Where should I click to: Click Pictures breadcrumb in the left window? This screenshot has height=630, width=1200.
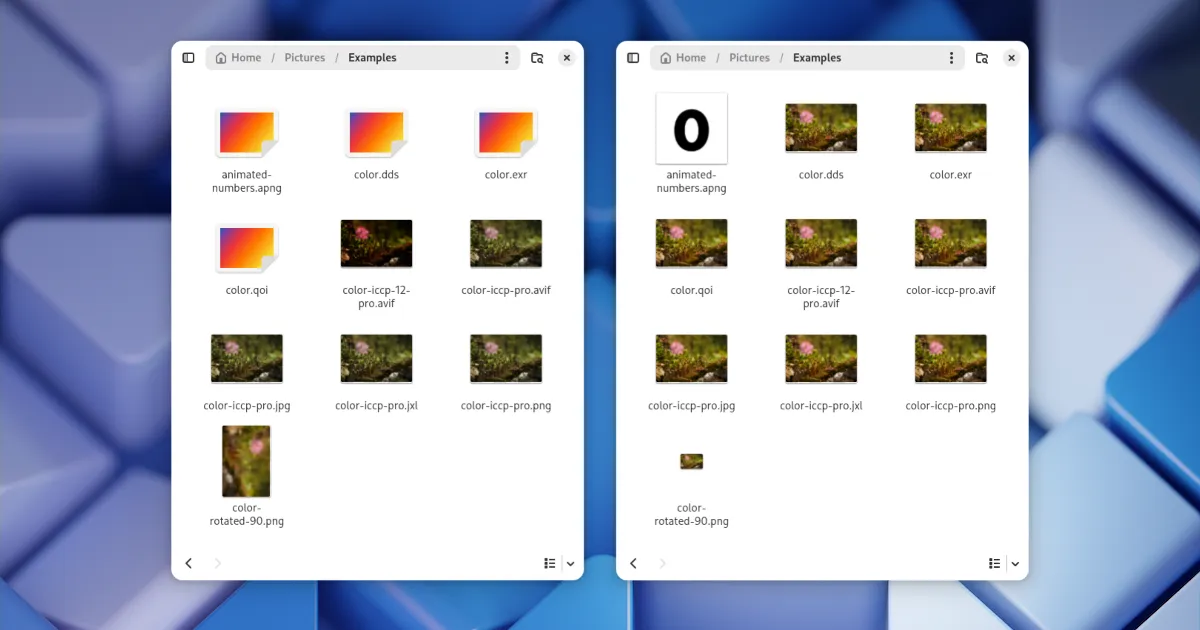[x=304, y=58]
